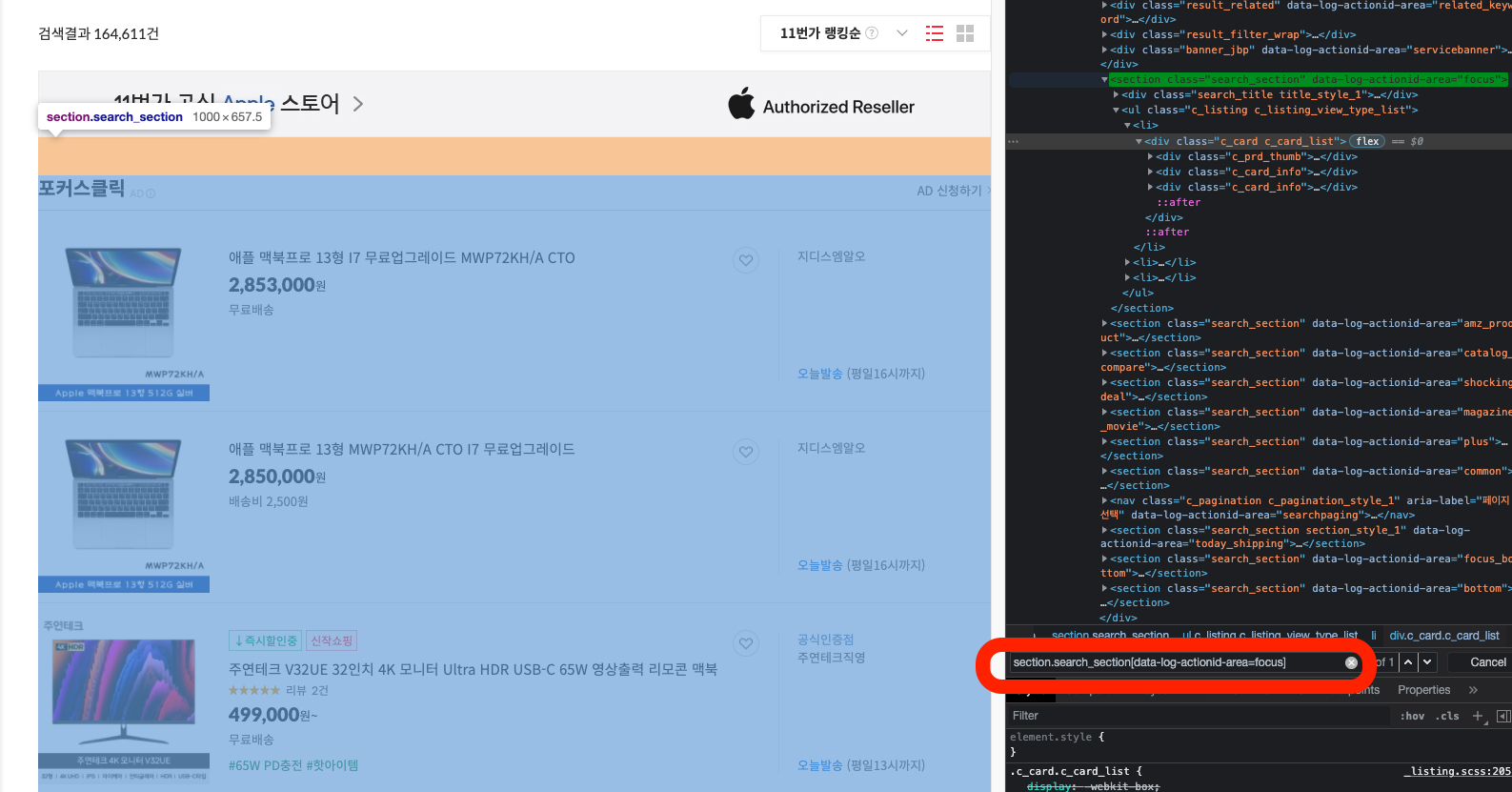Click the flex layout badge

(x=1367, y=141)
